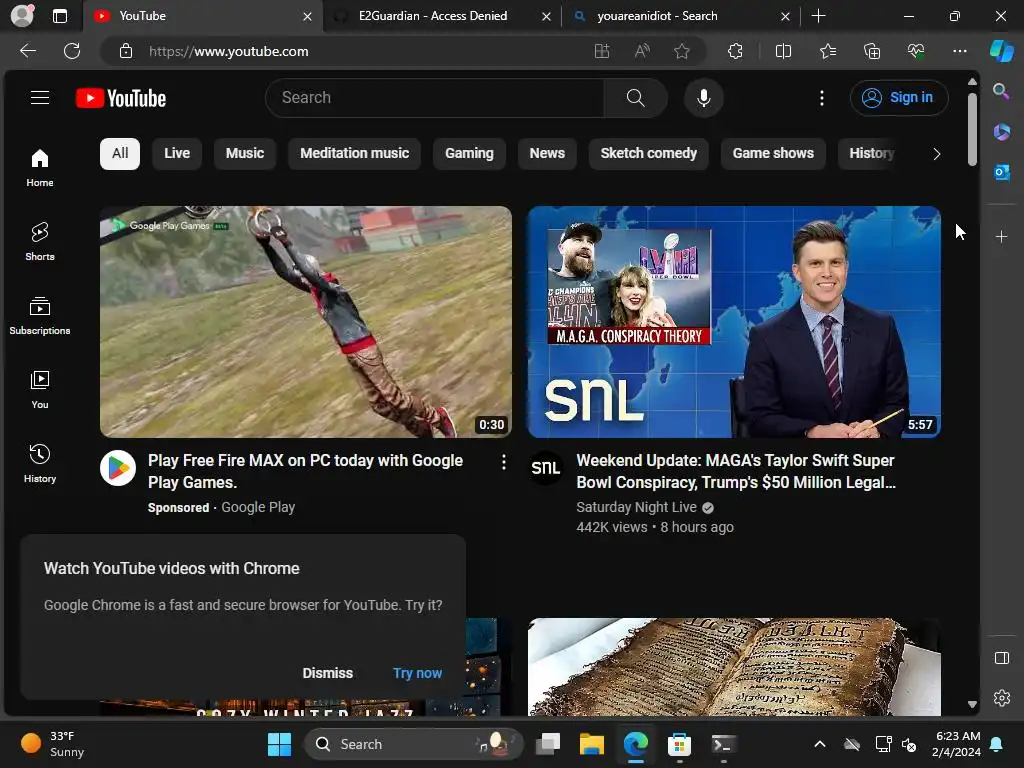Open History from the sidebar
Viewport: 1024px width, 768px height.
(40, 464)
